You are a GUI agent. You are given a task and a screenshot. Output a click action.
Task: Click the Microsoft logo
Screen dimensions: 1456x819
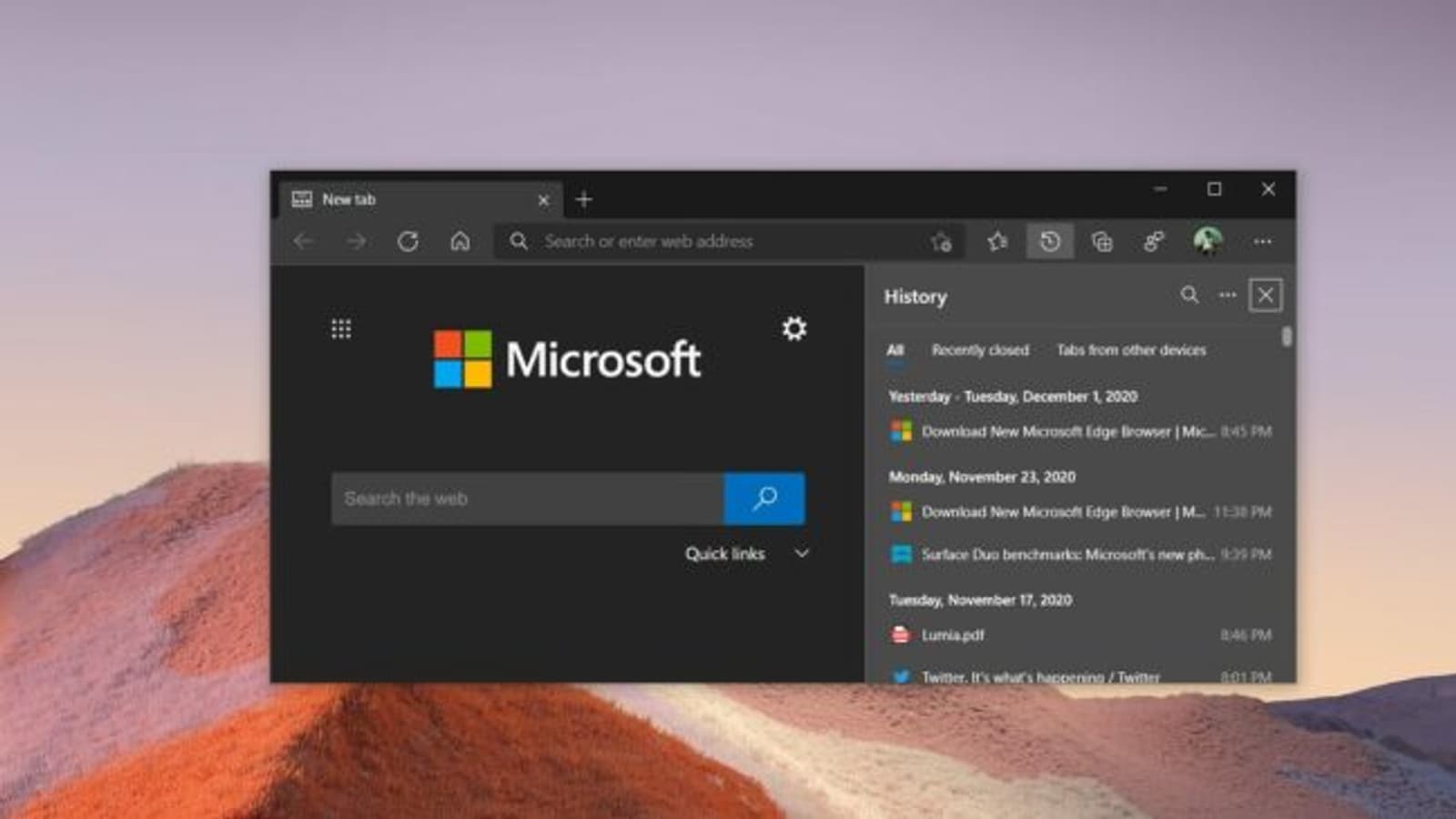point(567,359)
